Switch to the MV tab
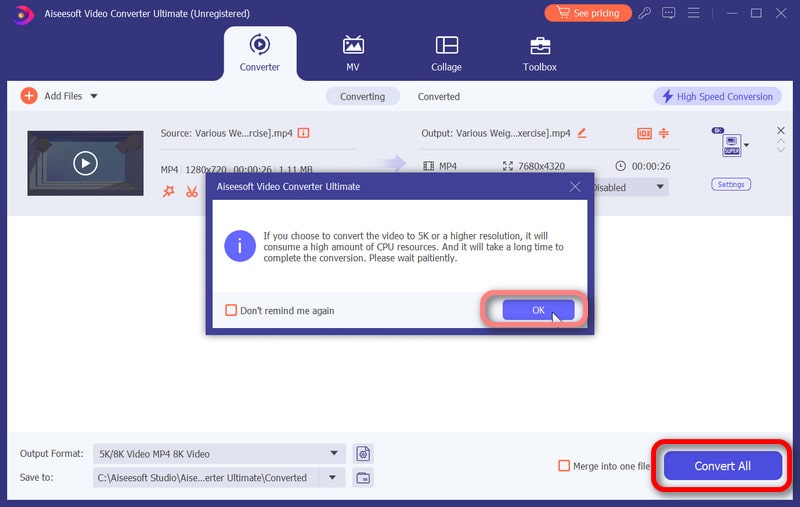The height and width of the screenshot is (507, 800). (353, 54)
